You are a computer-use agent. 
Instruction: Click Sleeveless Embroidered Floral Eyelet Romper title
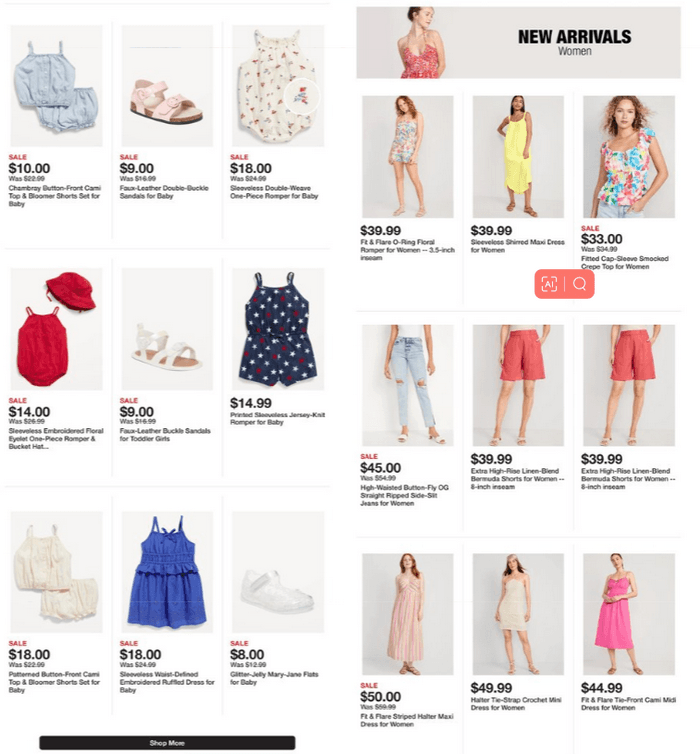[x=56, y=439]
